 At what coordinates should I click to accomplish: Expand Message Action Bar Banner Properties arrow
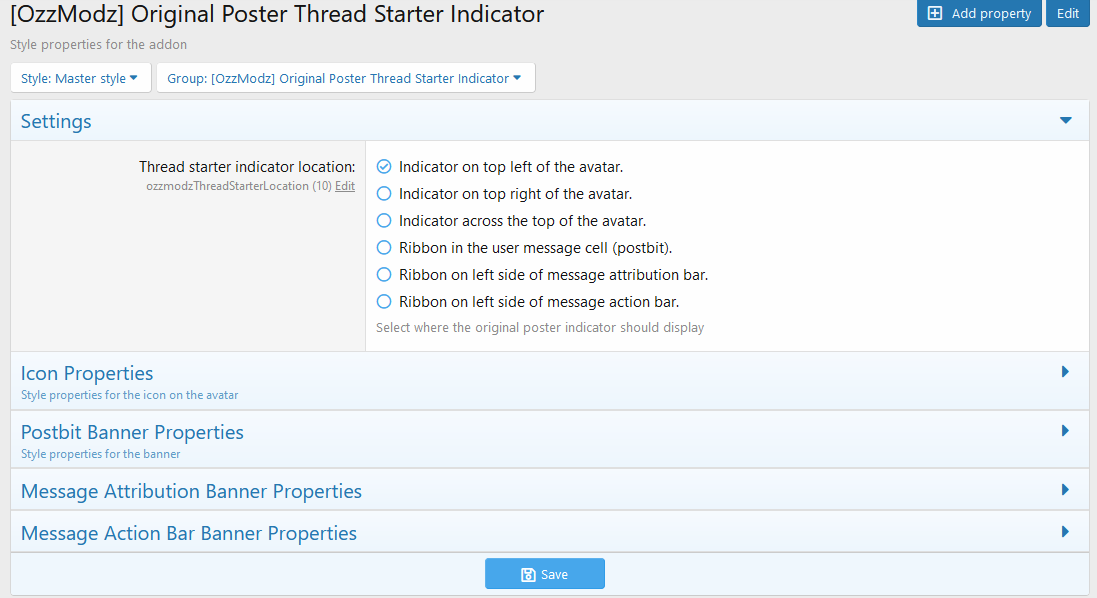coord(1065,532)
